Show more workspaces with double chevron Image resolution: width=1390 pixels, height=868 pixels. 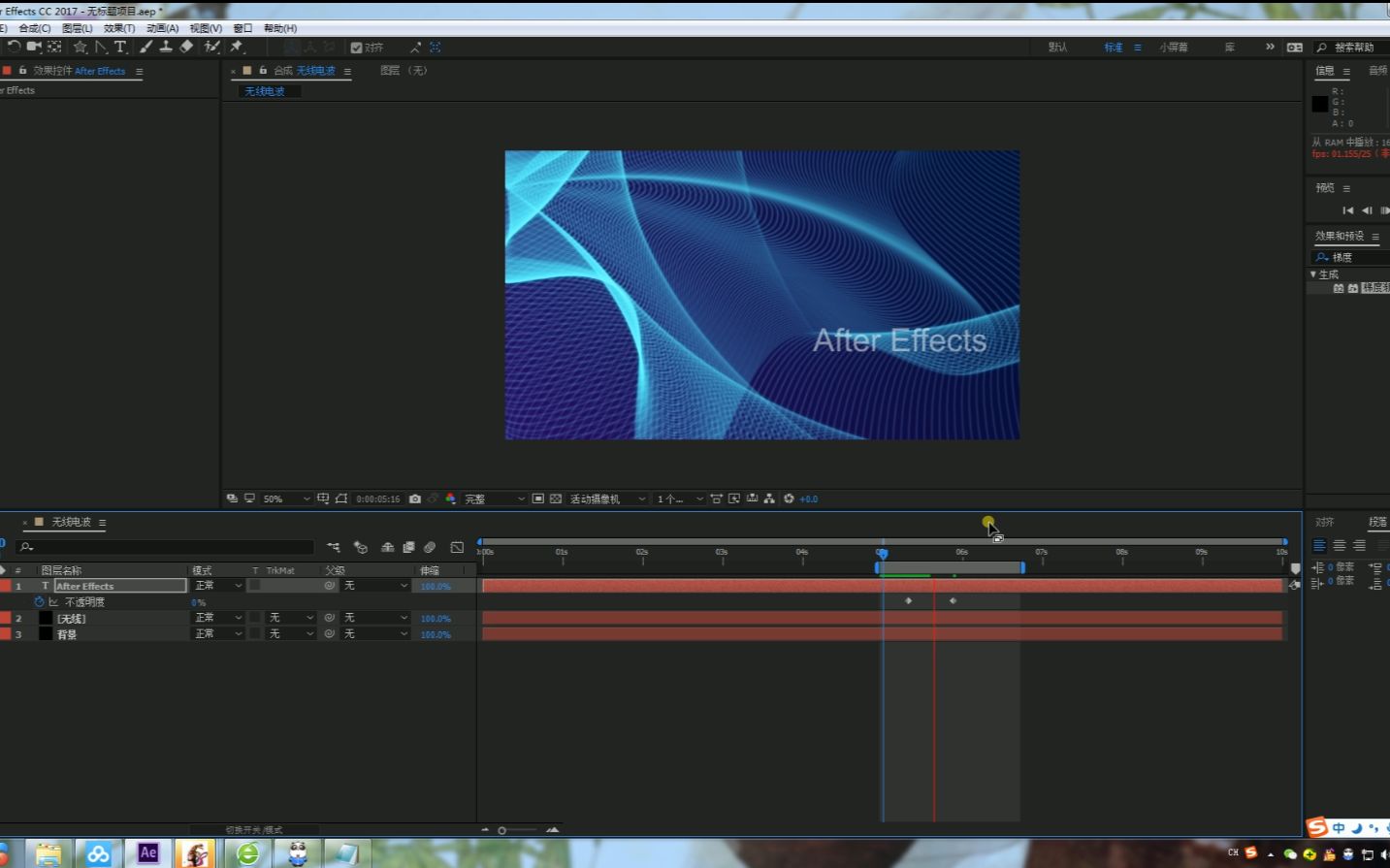[1270, 47]
